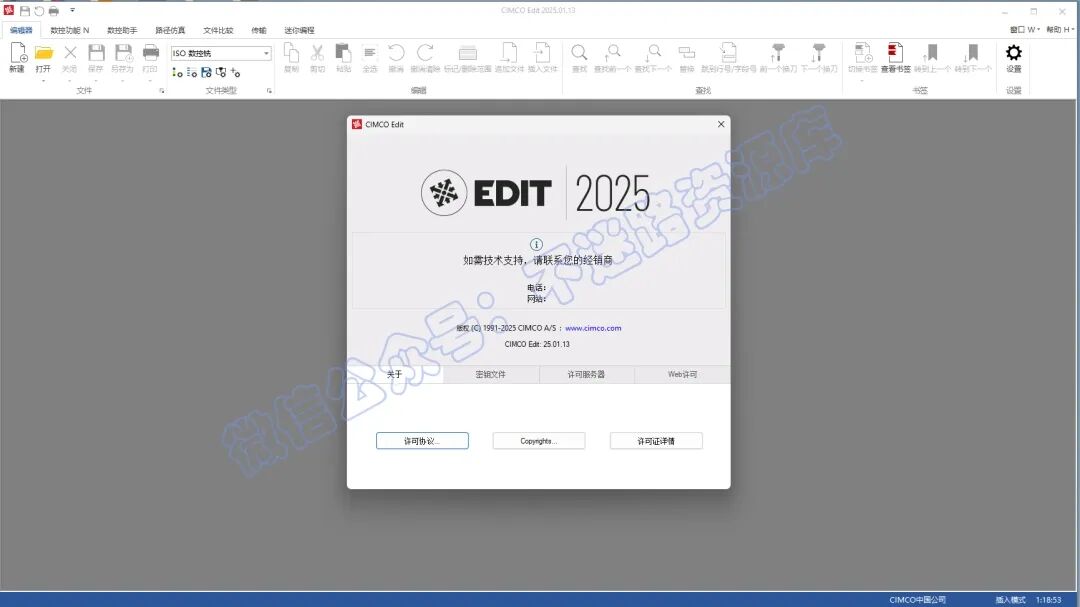
Task: Open the 文件 group dialog launcher
Action: (x=162, y=91)
